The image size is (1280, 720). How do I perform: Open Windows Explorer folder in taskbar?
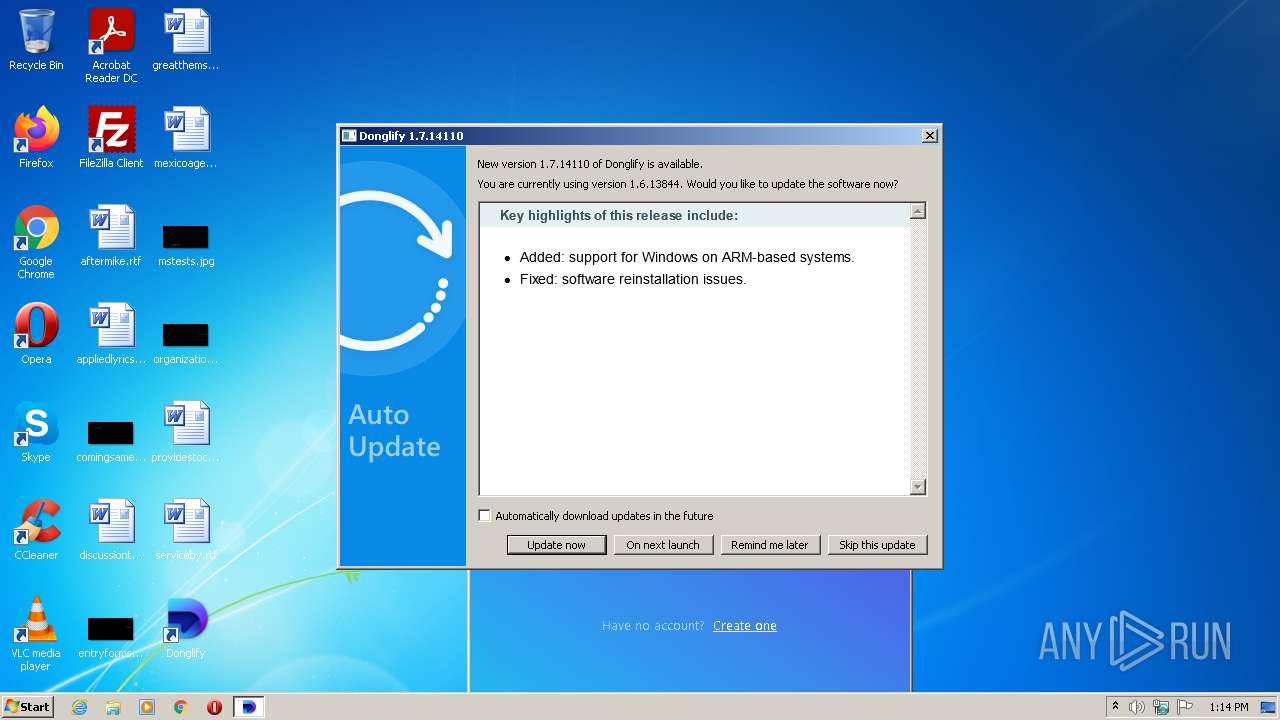click(113, 707)
